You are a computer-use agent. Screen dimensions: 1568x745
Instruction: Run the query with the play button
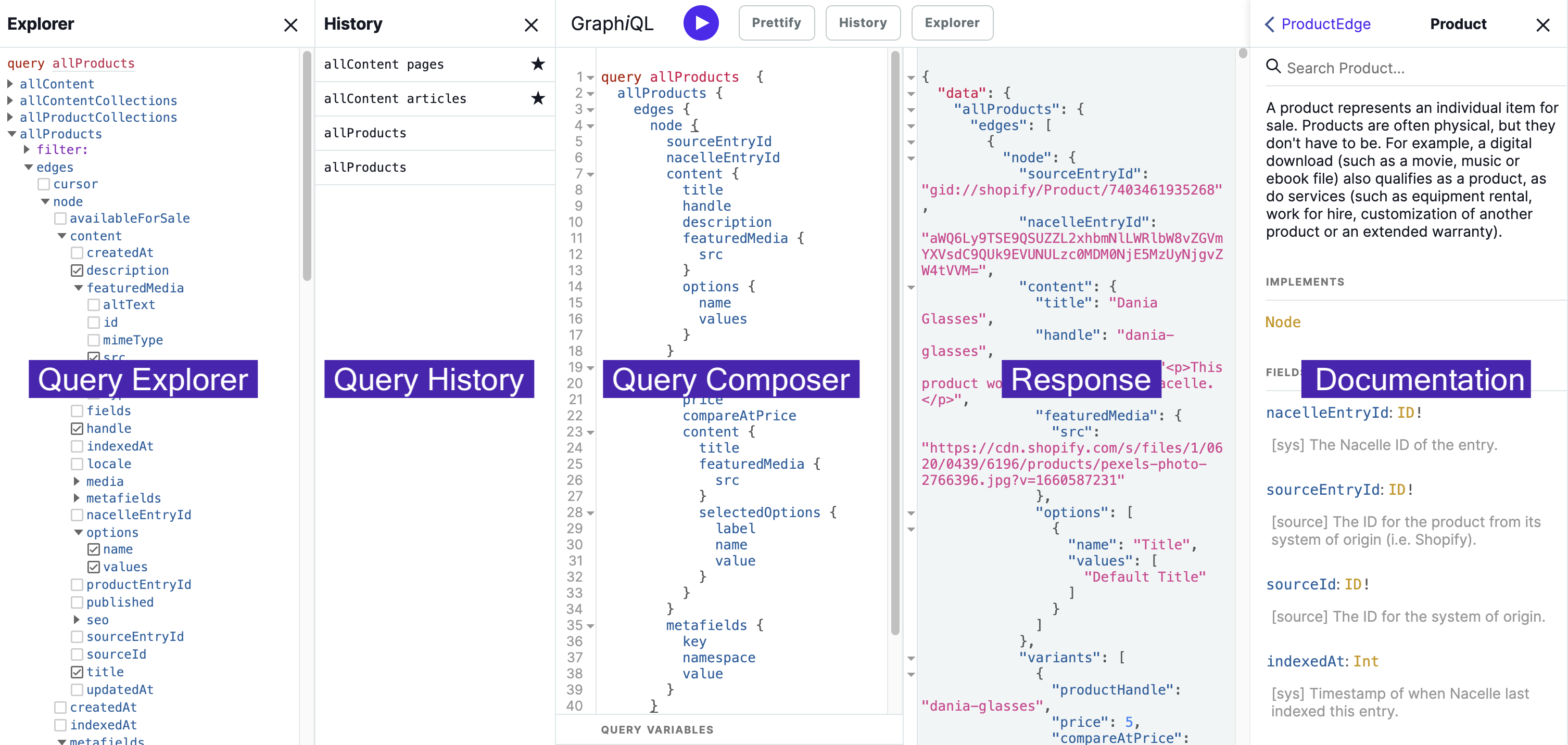[x=701, y=23]
